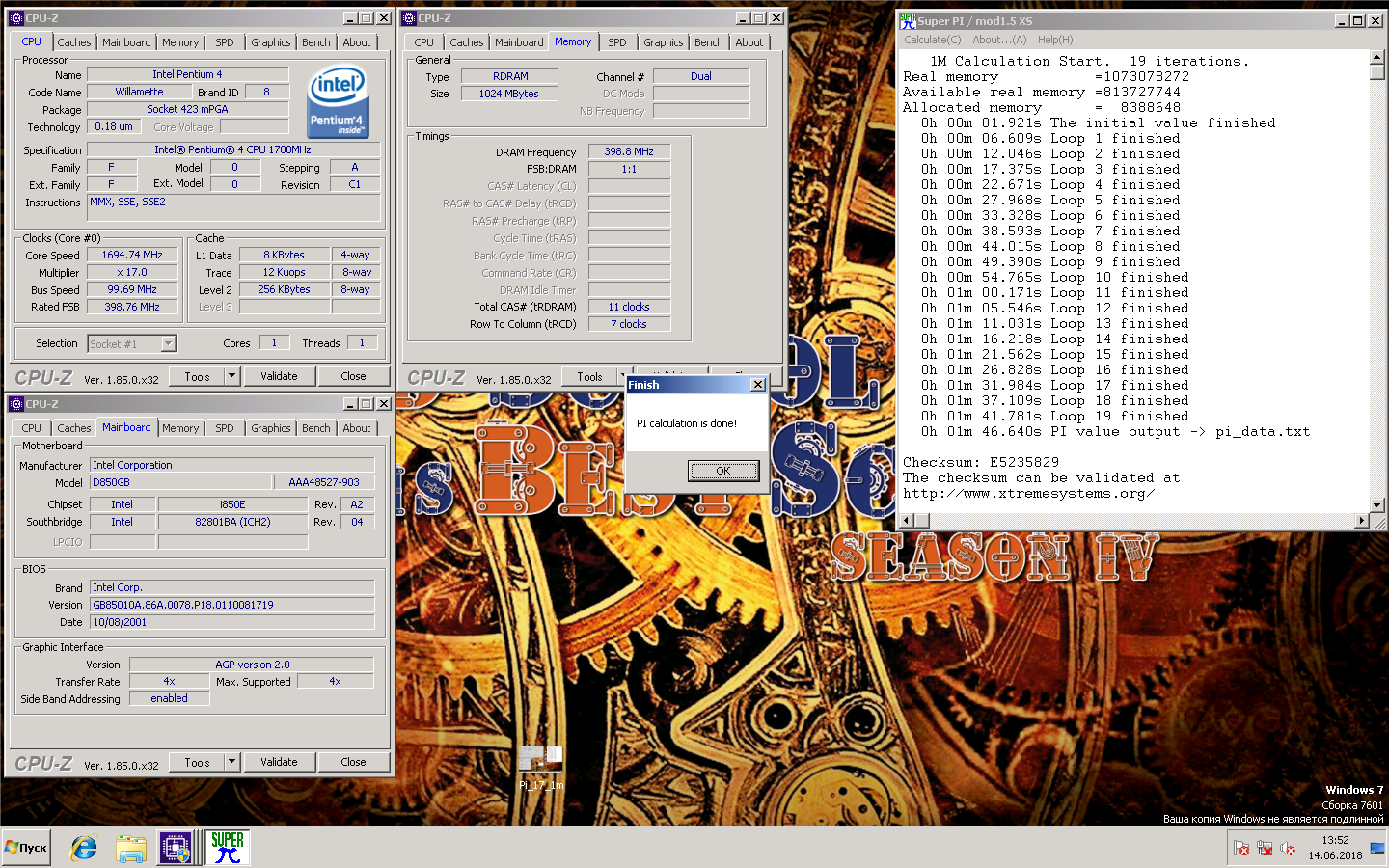The height and width of the screenshot is (868, 1389).
Task: Click the Core Speed value 1694.74 MHz
Action: (x=132, y=256)
